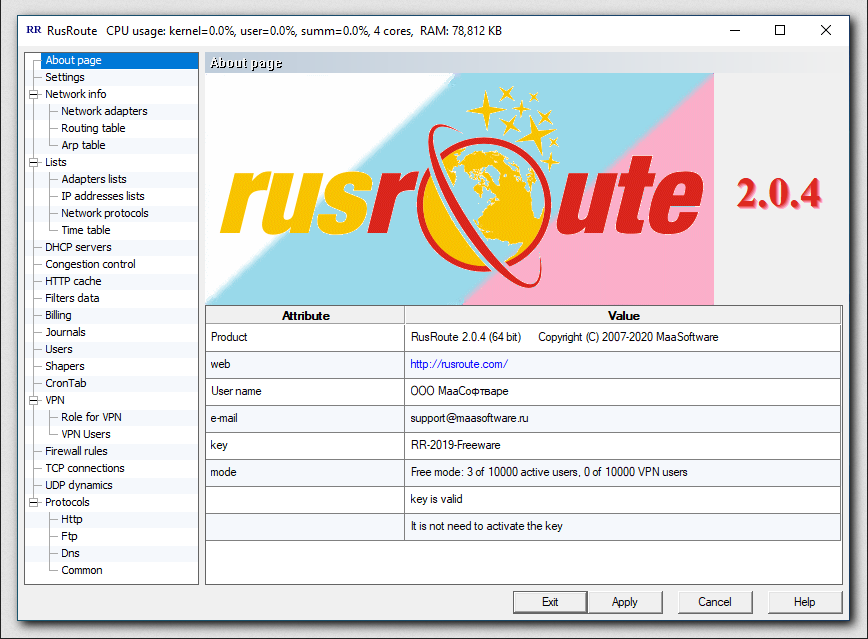The height and width of the screenshot is (639, 868).
Task: Click the Value column header
Action: tap(623, 316)
